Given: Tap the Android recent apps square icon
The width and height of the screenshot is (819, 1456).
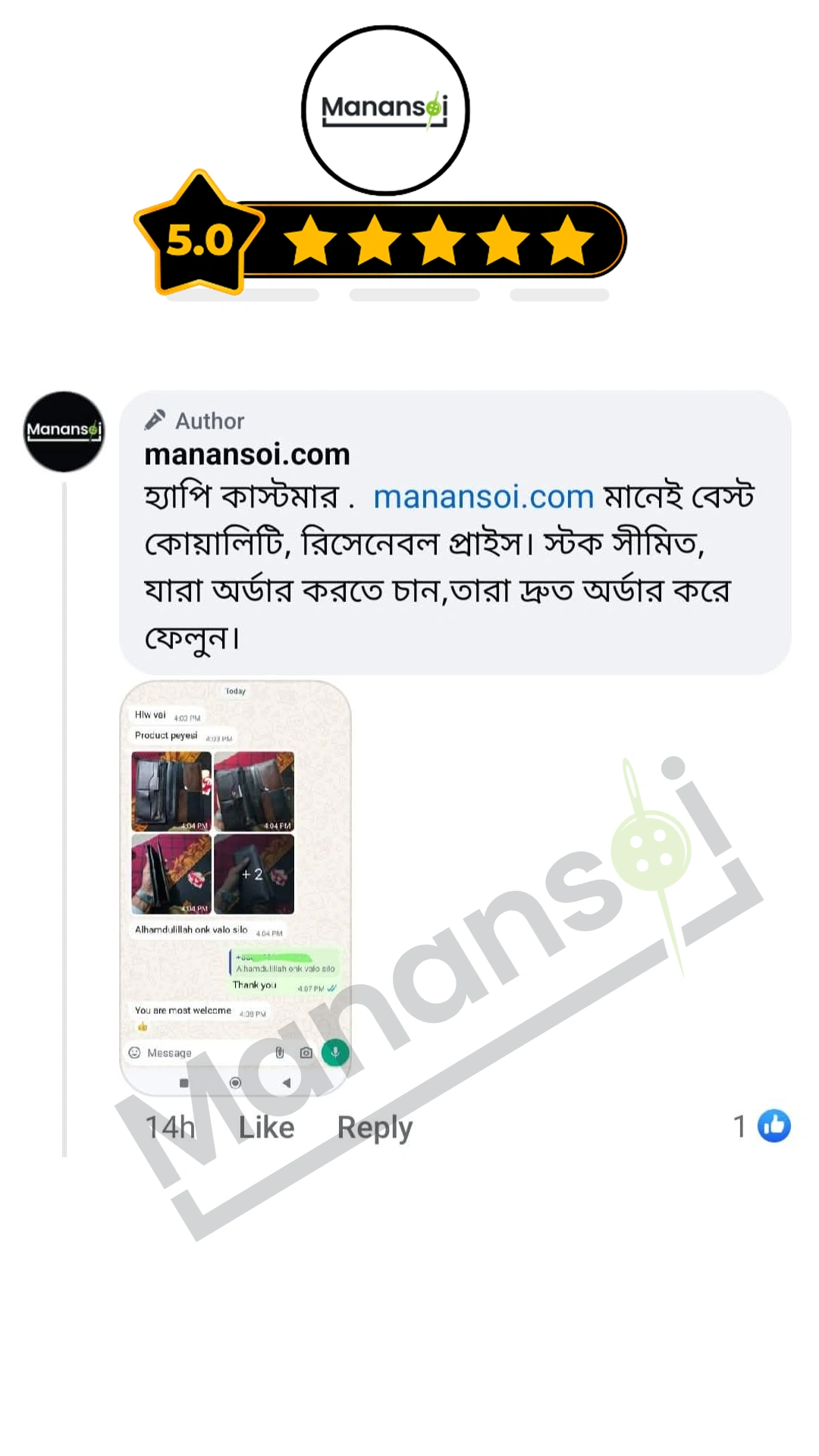Looking at the screenshot, I should (184, 1083).
